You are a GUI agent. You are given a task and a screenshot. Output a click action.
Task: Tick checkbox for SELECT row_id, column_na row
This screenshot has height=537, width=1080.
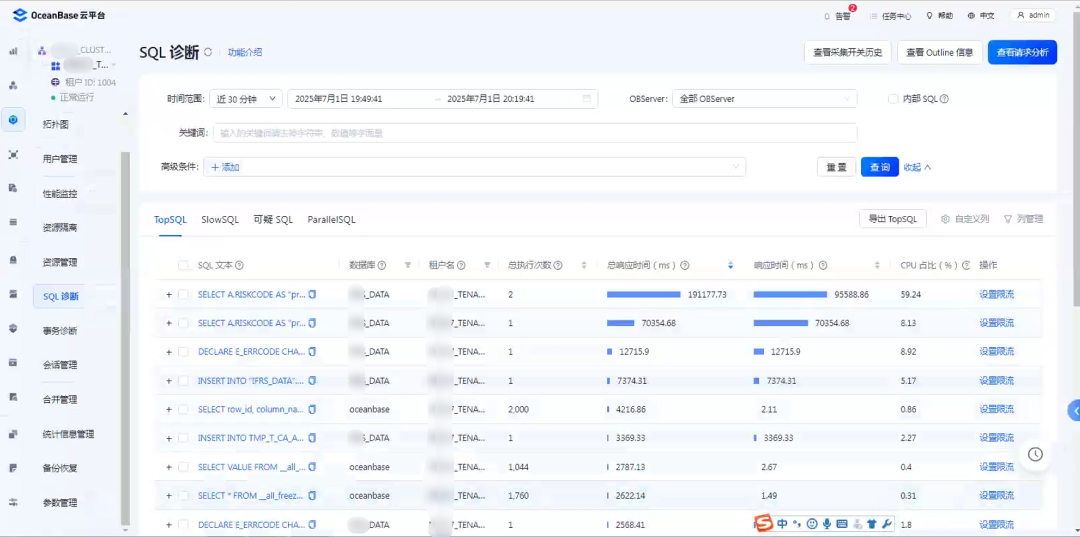[x=183, y=409]
